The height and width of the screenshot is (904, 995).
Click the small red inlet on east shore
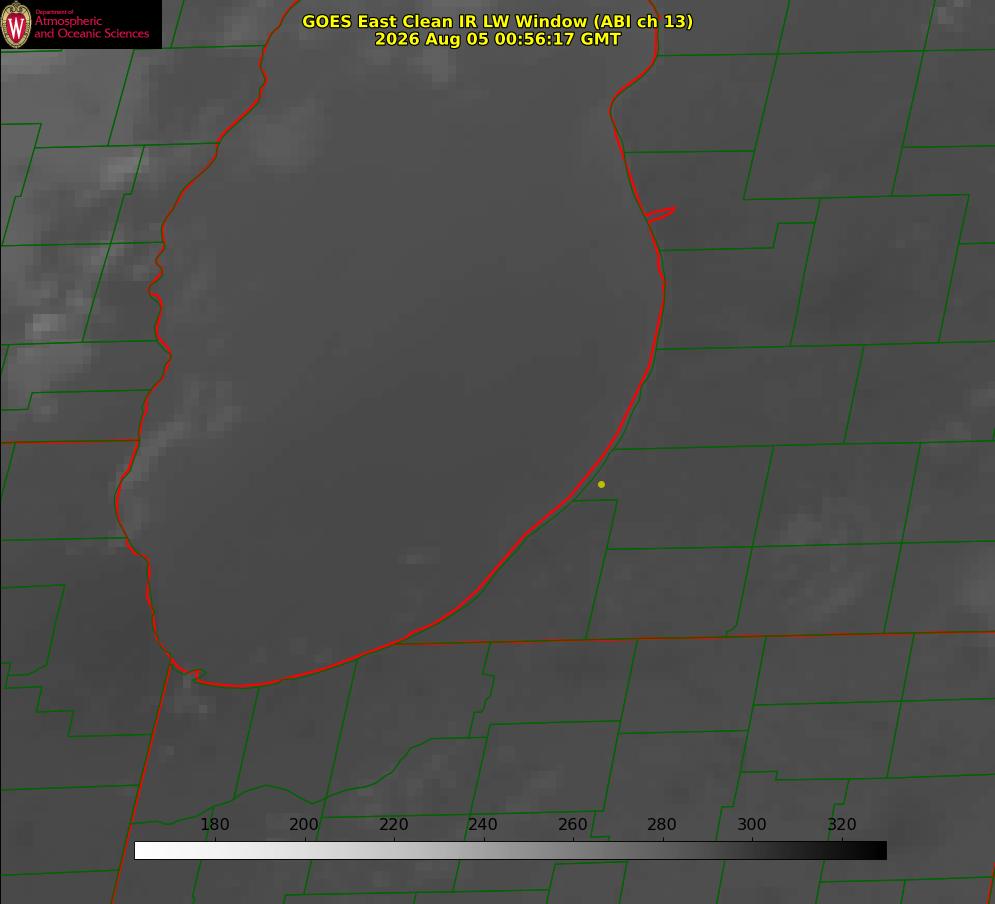[661, 214]
